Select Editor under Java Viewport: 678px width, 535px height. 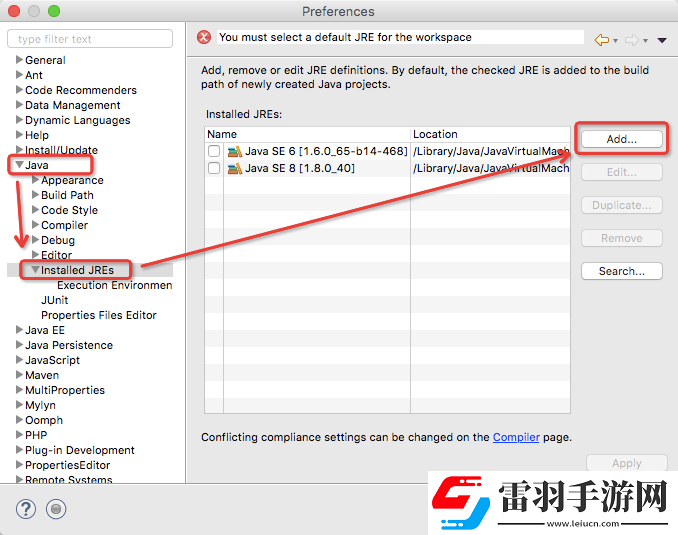(x=56, y=255)
